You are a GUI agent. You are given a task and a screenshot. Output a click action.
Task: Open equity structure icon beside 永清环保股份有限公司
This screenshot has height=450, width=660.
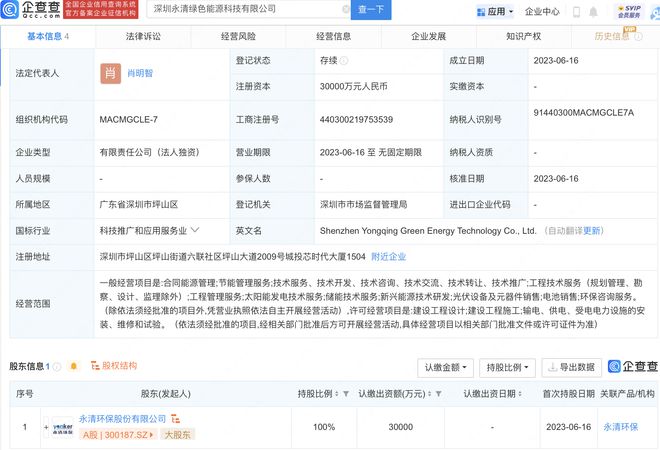pos(175,419)
